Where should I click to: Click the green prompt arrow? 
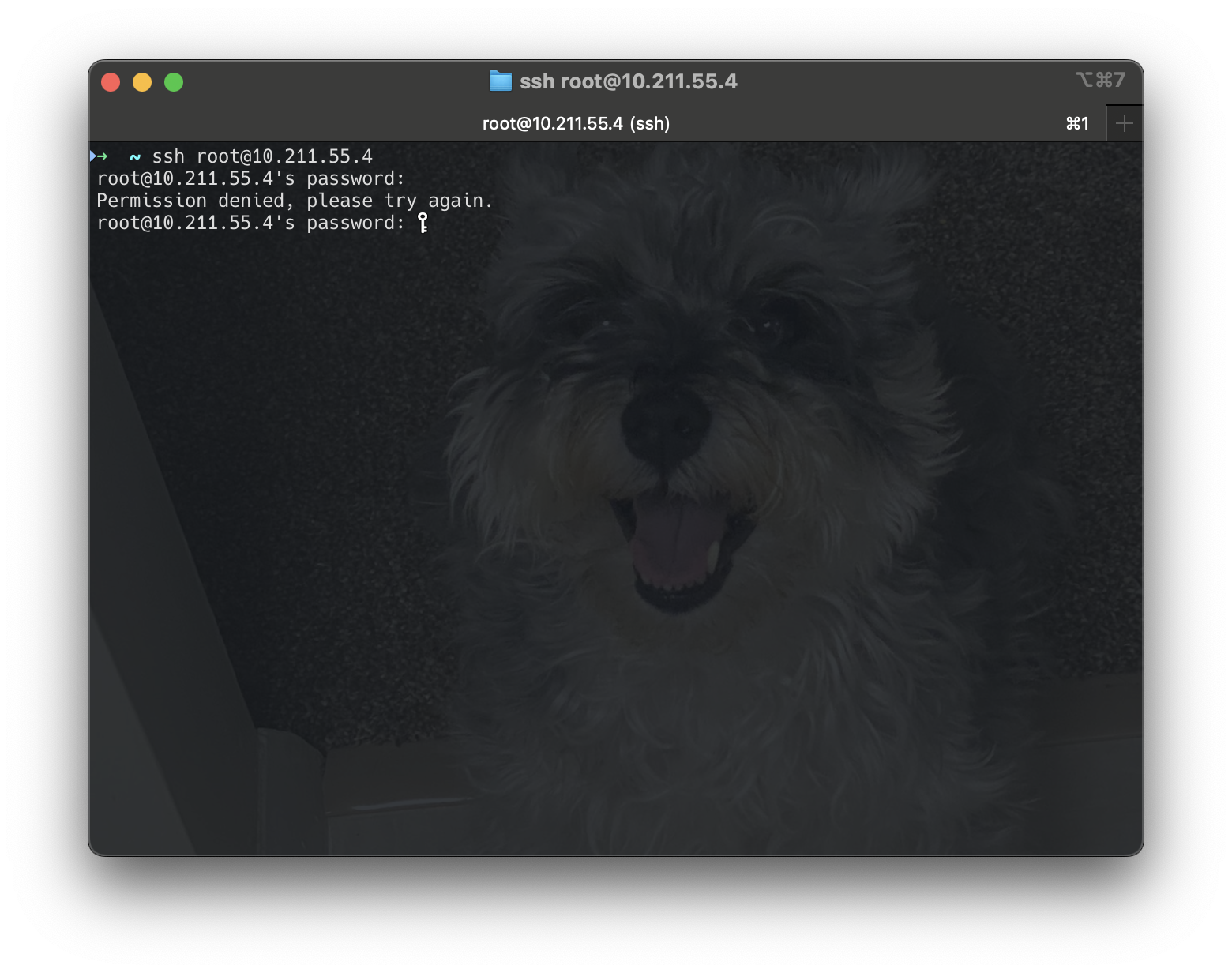102,156
